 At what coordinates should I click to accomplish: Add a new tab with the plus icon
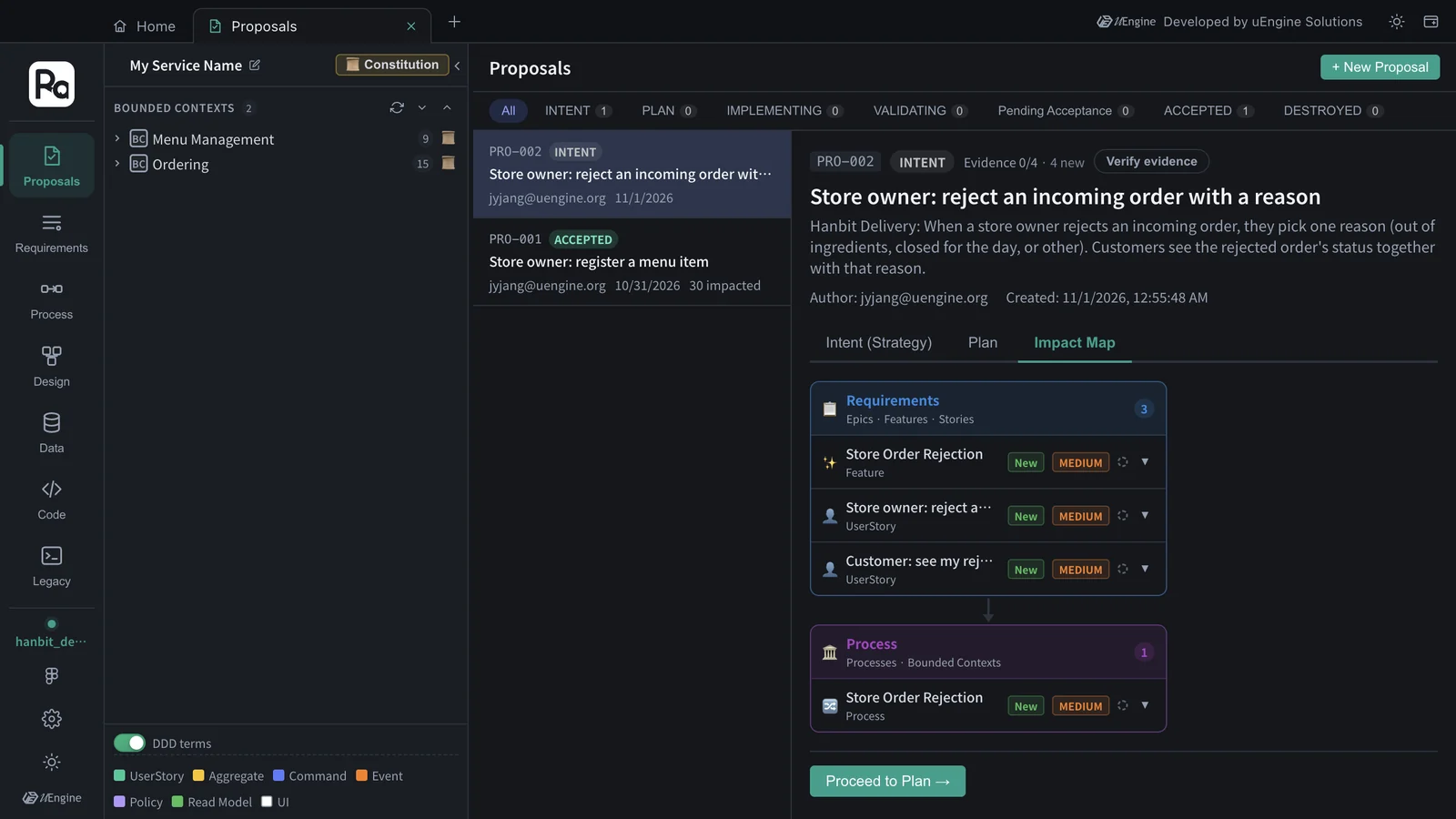pos(454,22)
